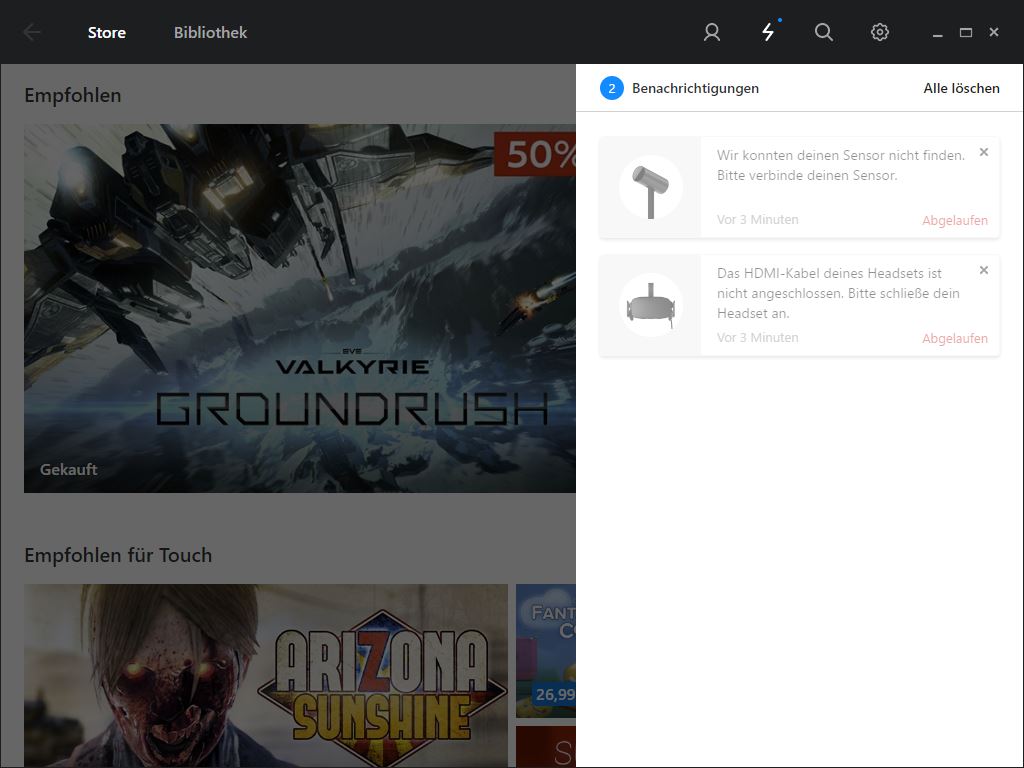The height and width of the screenshot is (768, 1024).
Task: Click Abgelaufen on the HDMI notification
Action: coord(955,338)
